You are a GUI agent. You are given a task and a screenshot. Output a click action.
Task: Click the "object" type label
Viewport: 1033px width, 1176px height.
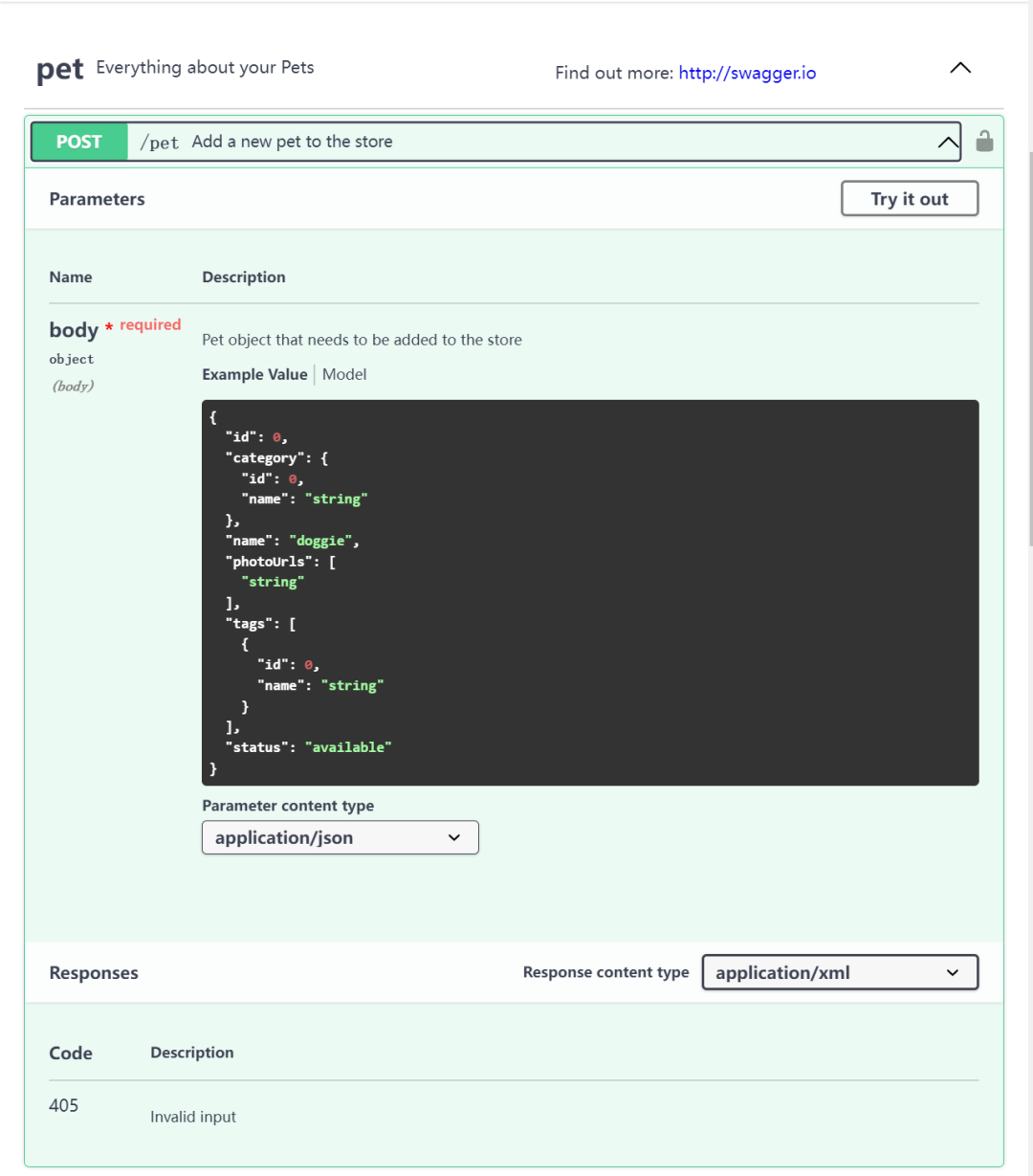pyautogui.click(x=72, y=359)
